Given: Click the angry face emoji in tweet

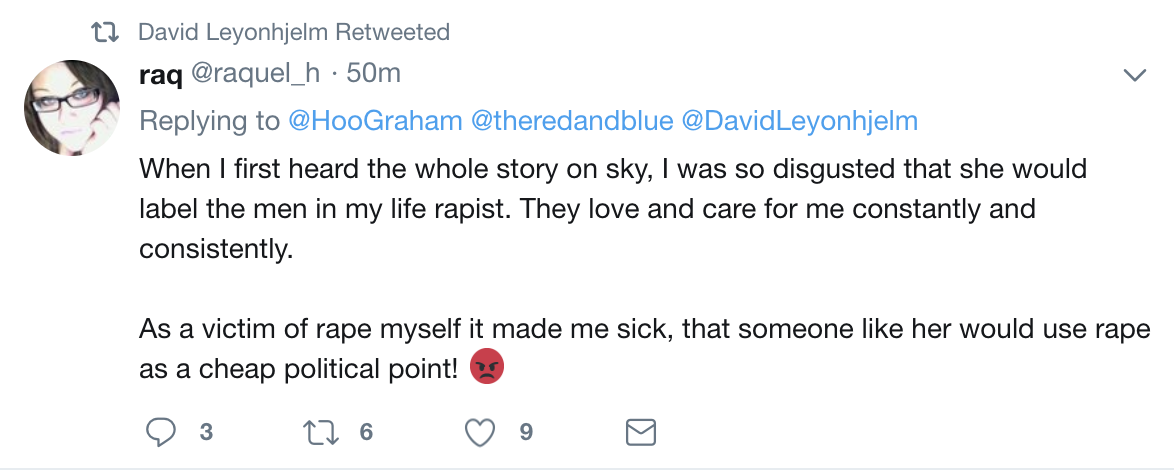Looking at the screenshot, I should [x=486, y=369].
